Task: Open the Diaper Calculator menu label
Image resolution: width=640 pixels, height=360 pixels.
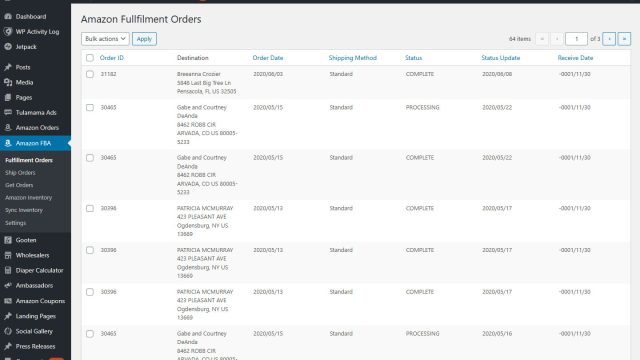Action: tap(40, 270)
